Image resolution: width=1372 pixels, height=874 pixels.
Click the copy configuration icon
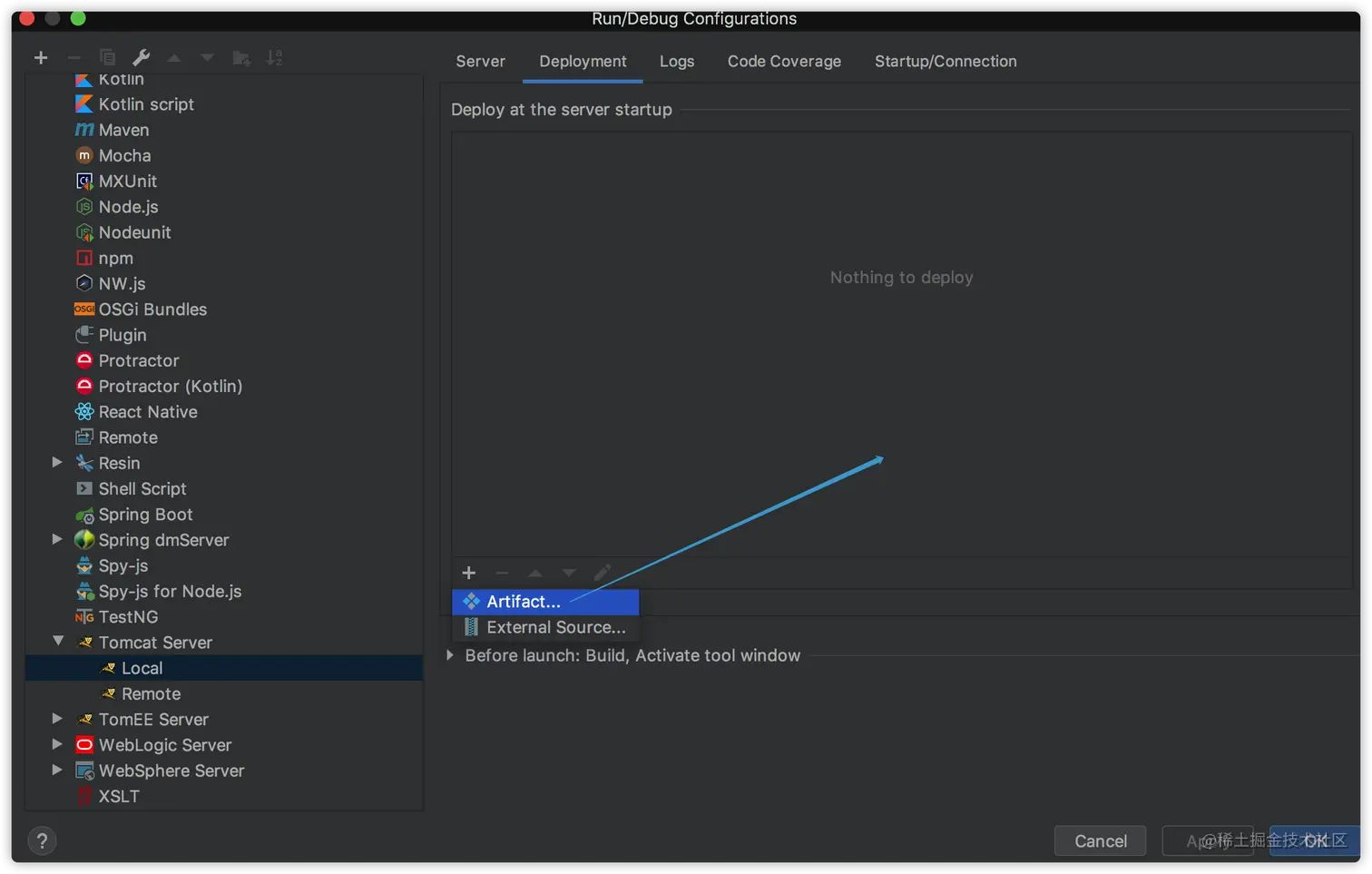click(x=107, y=58)
